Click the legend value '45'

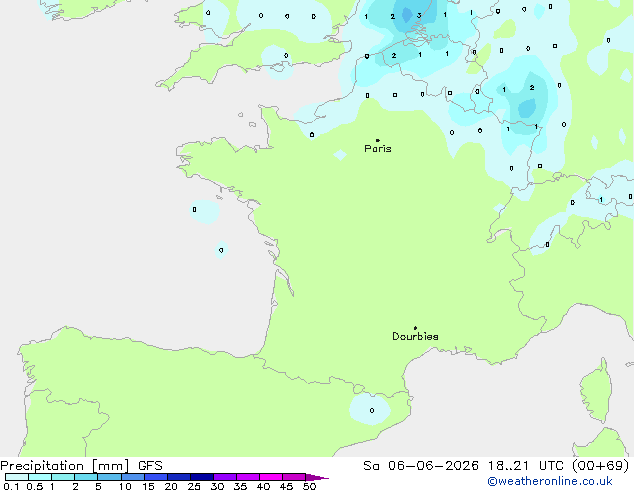[x=286, y=486]
